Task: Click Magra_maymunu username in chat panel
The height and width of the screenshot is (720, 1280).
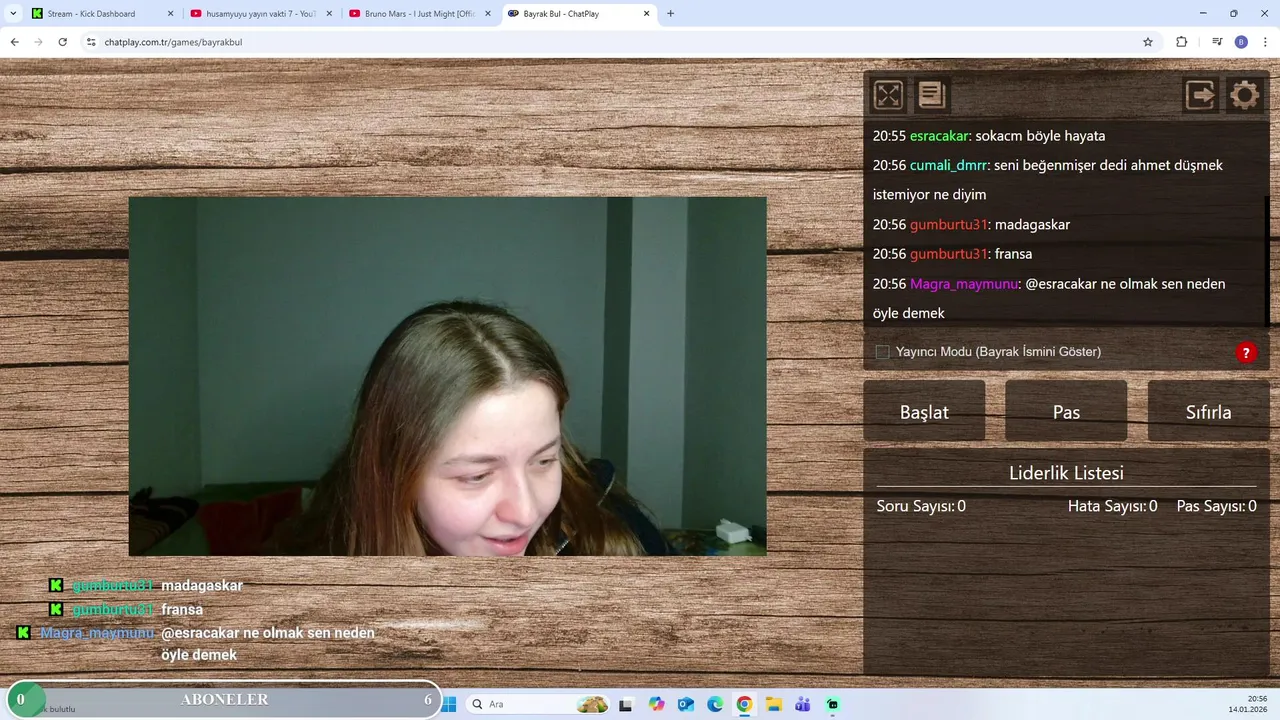Action: (963, 284)
